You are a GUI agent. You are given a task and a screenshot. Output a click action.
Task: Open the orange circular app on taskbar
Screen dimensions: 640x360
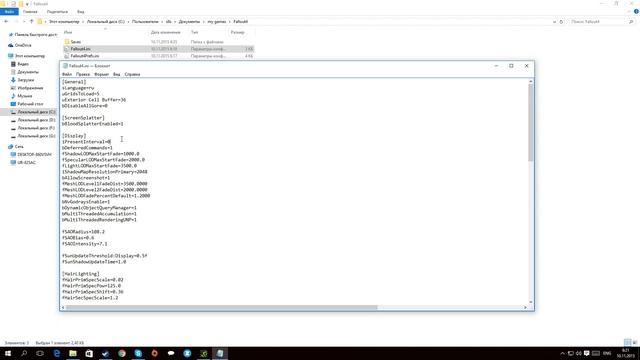coord(154,353)
